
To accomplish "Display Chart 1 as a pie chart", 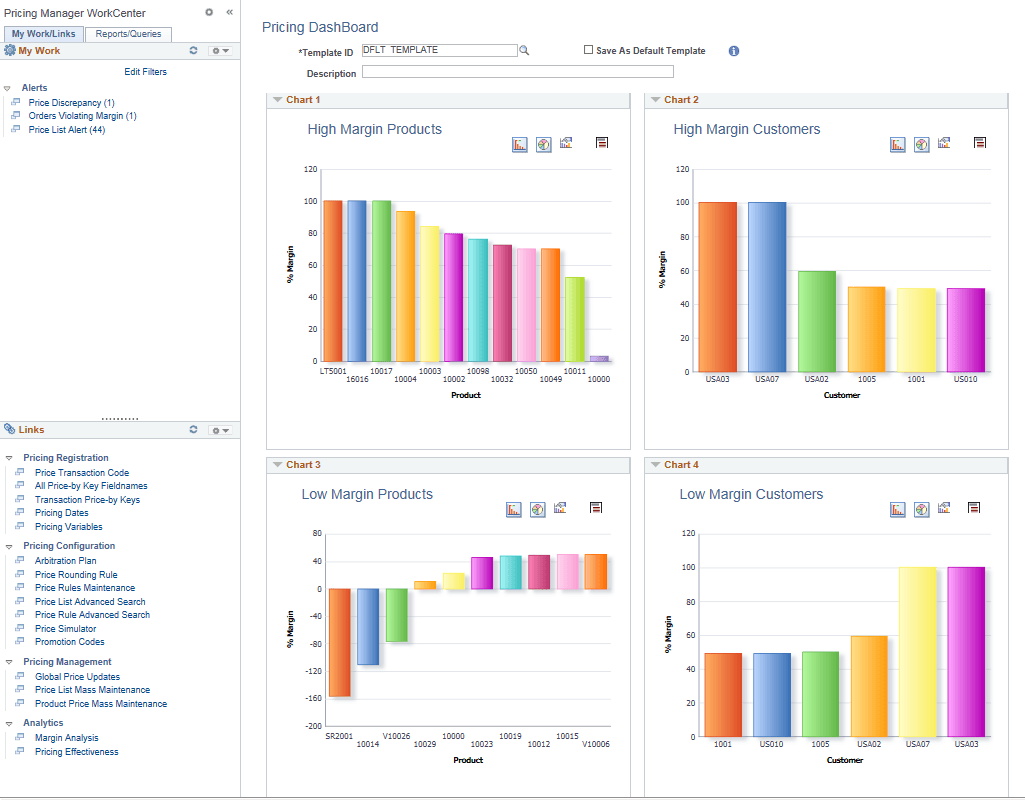I will pyautogui.click(x=543, y=143).
